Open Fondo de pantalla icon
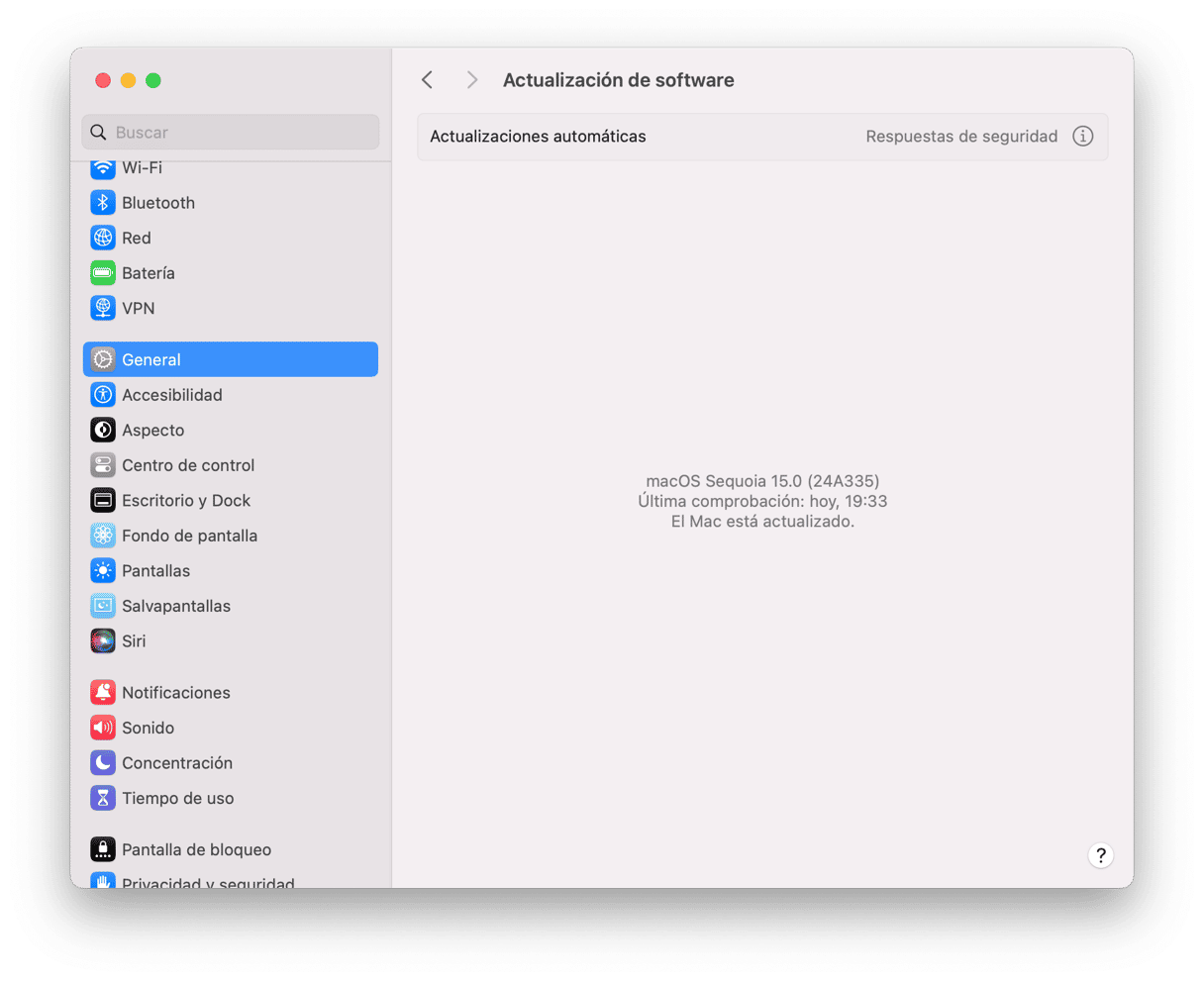The height and width of the screenshot is (981, 1204). click(103, 536)
